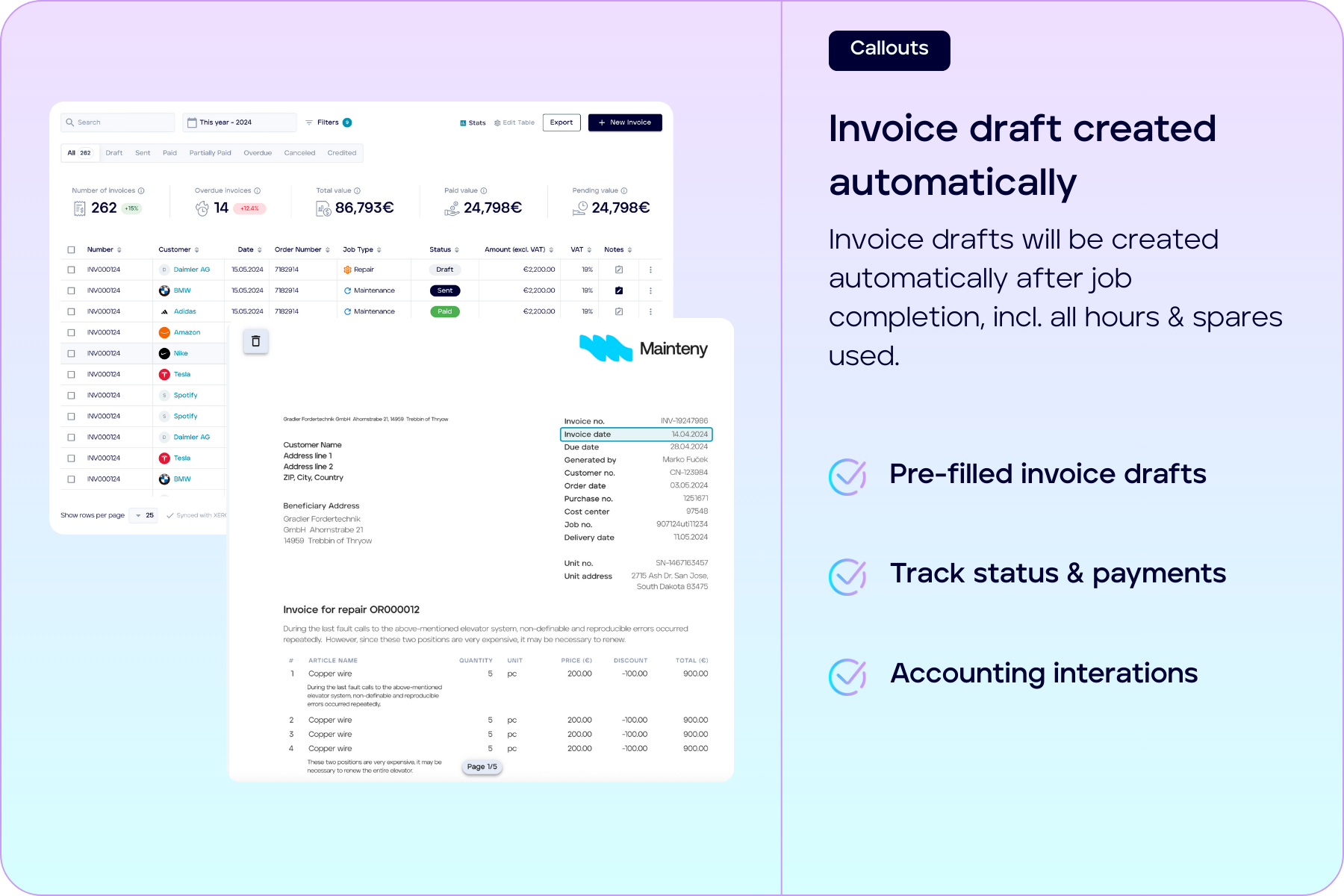Open three-dot menu for the Sent invoice row
The image size is (1344, 896).
pos(650,290)
